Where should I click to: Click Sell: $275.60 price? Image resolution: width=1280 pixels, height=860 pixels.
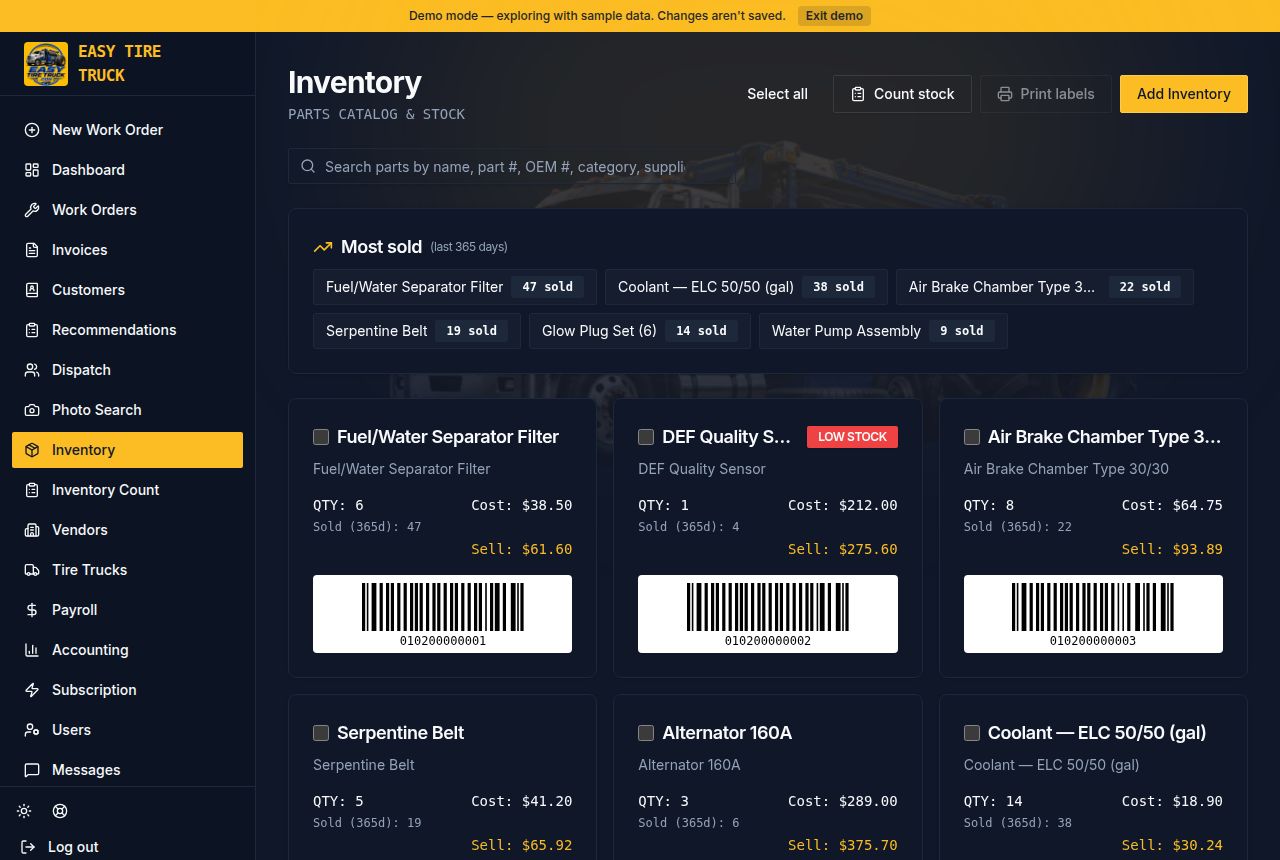(843, 549)
